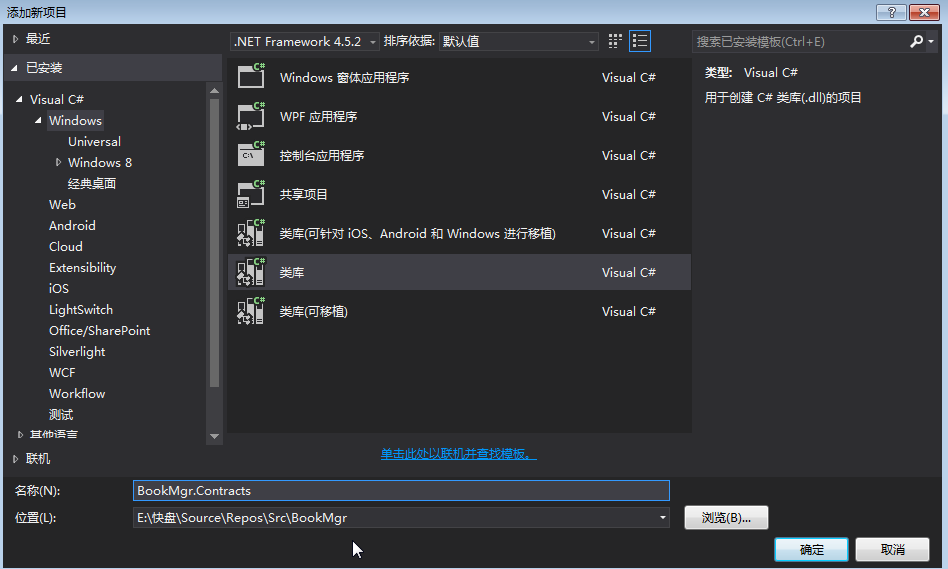Click the Windows 窗体应用程序 template icon

click(251, 76)
